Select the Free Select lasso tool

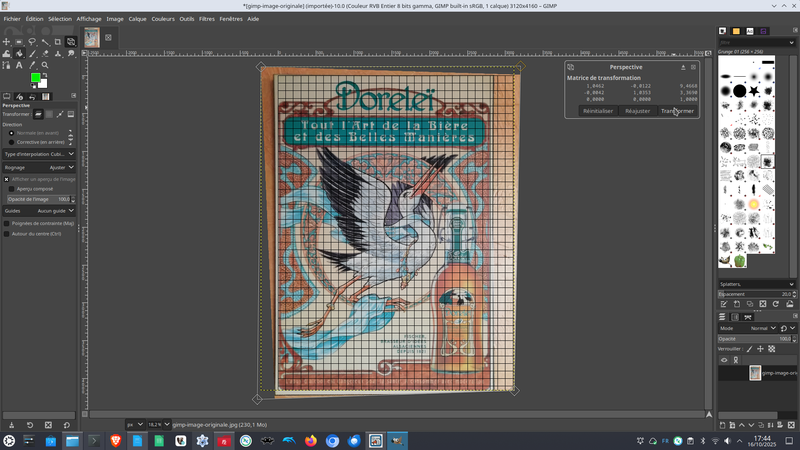(x=32, y=42)
